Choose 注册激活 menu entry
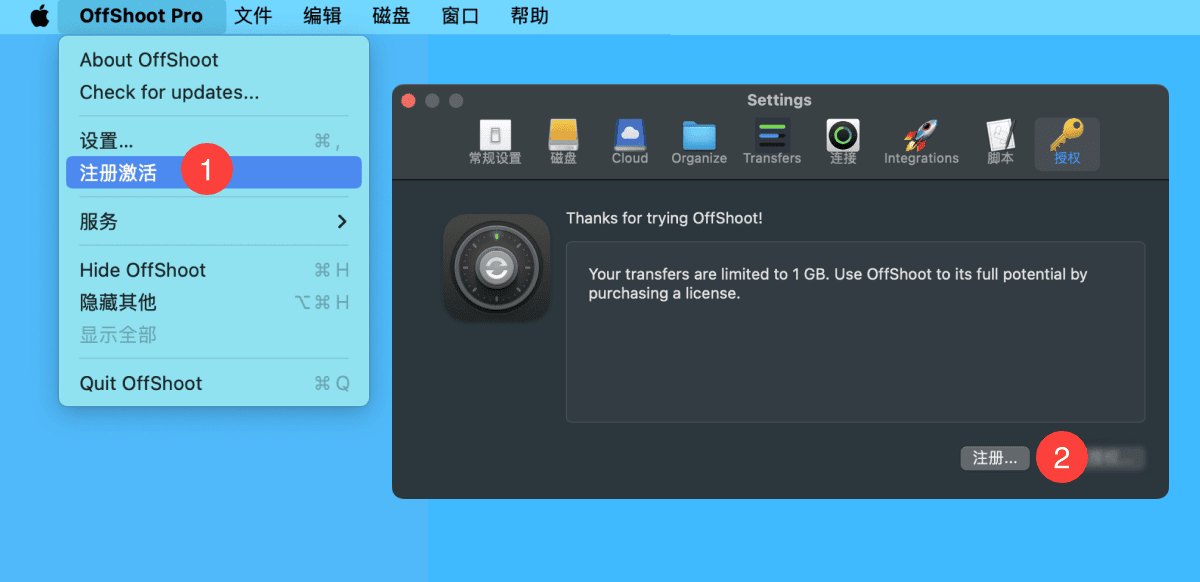The height and width of the screenshot is (582, 1200). click(x=214, y=172)
